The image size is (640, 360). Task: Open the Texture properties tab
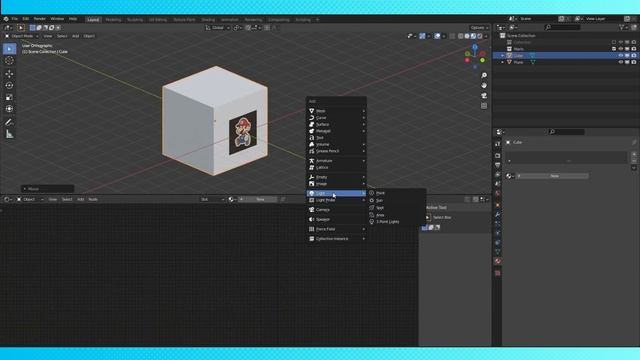coord(498,273)
